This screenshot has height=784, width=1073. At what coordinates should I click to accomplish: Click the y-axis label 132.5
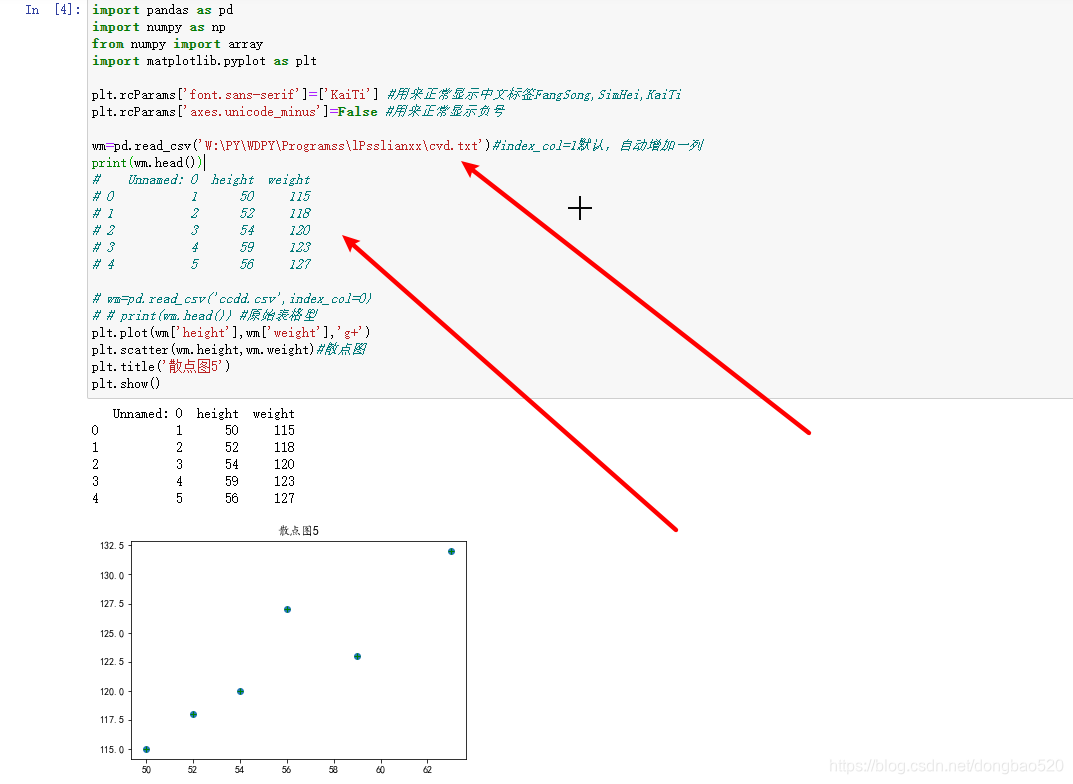(112, 546)
